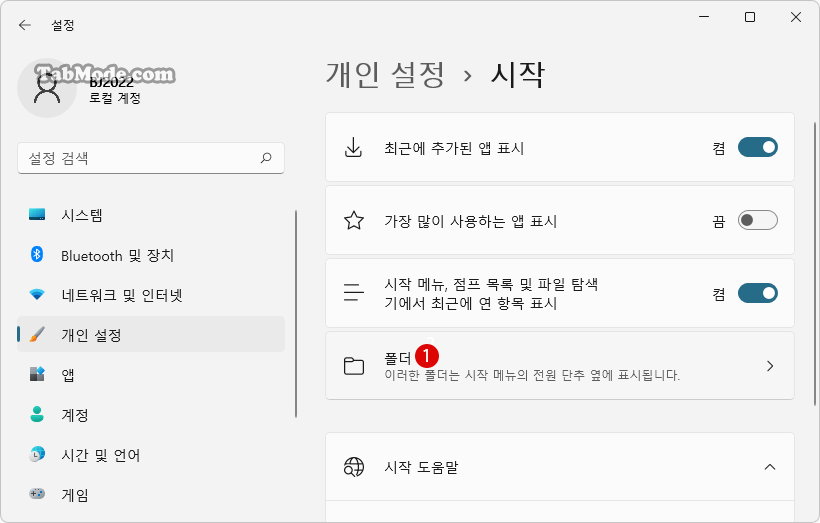Click 최근에 추가된 앱 표시 label

454,148
